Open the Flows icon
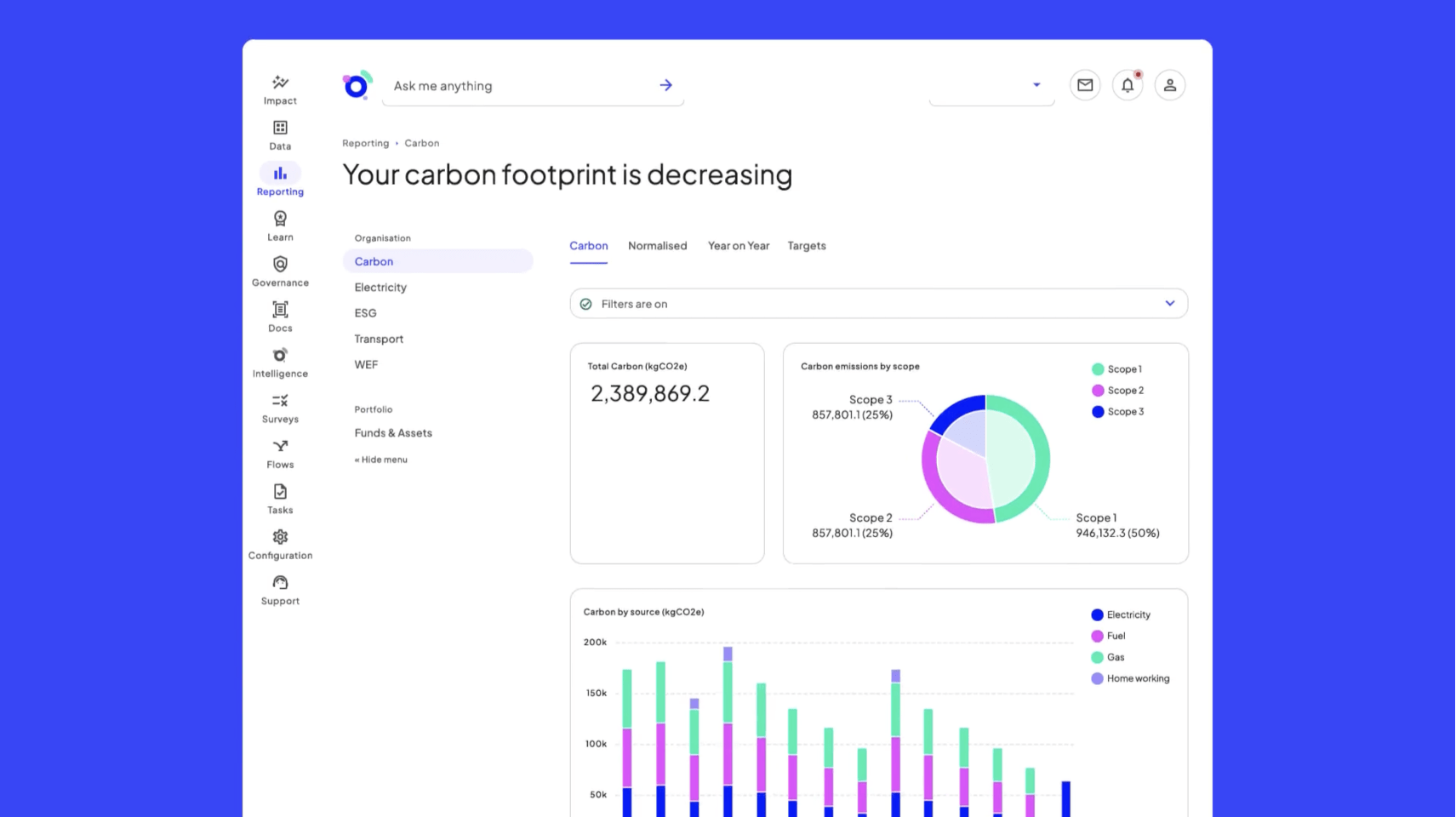This screenshot has width=1456, height=817. [280, 446]
